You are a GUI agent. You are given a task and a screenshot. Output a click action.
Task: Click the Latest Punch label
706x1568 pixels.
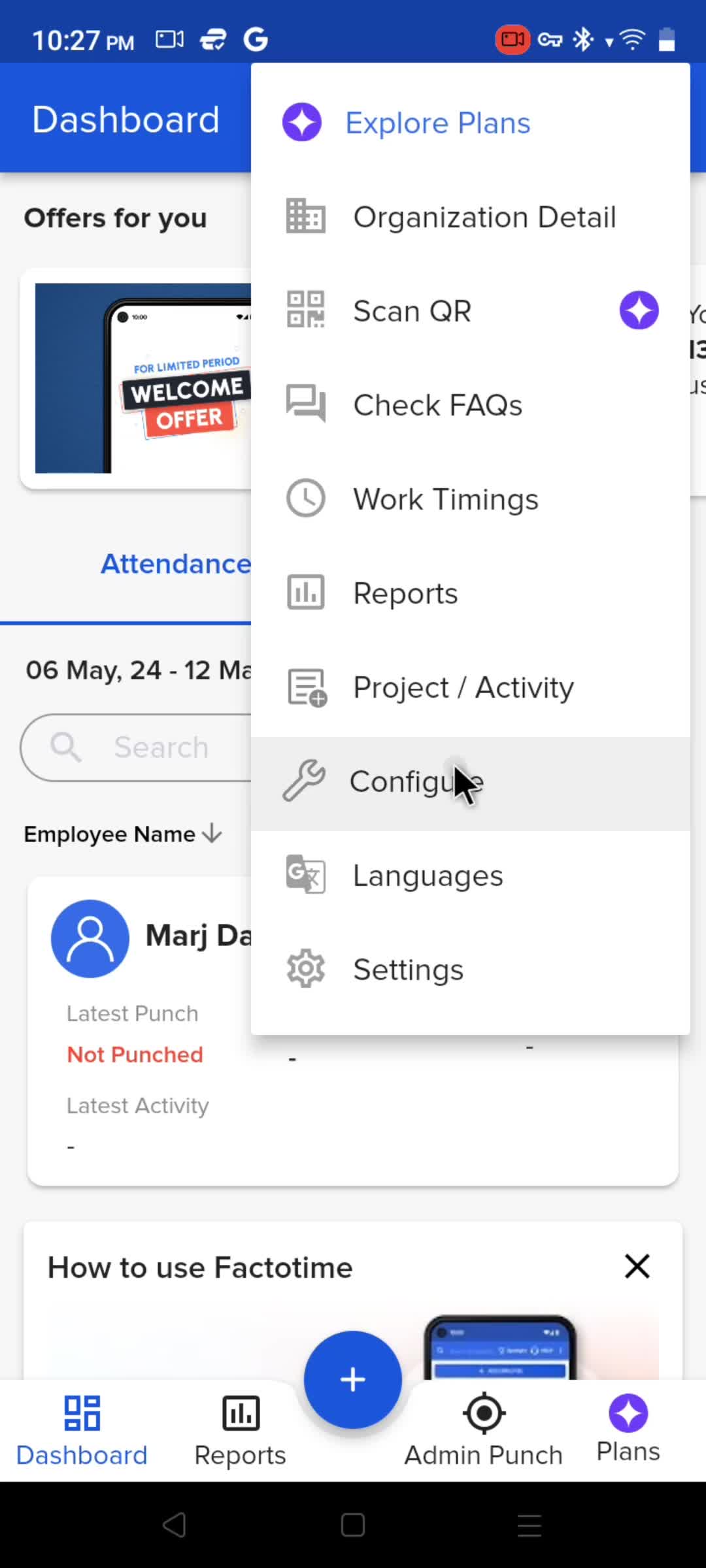coord(132,1013)
